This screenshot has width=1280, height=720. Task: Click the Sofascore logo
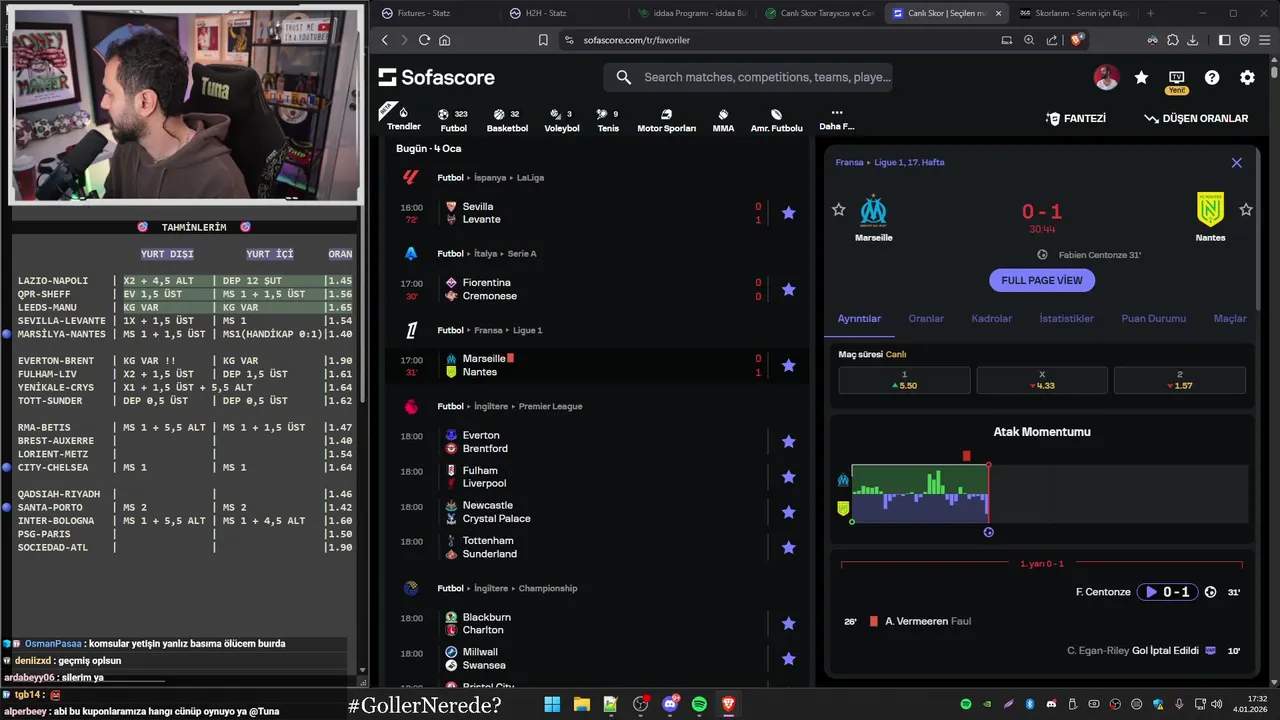pyautogui.click(x=437, y=77)
